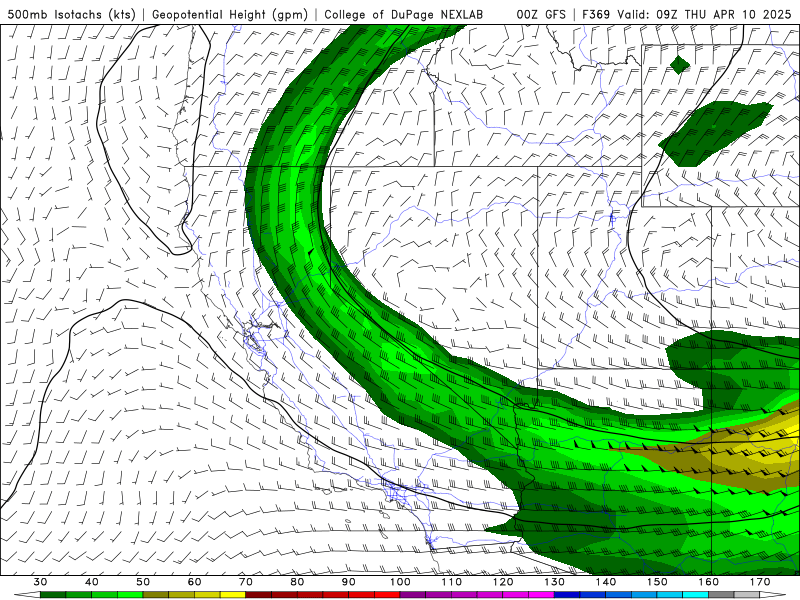Click the "50" label on the speed scale
The width and height of the screenshot is (800, 600).
[x=143, y=582]
